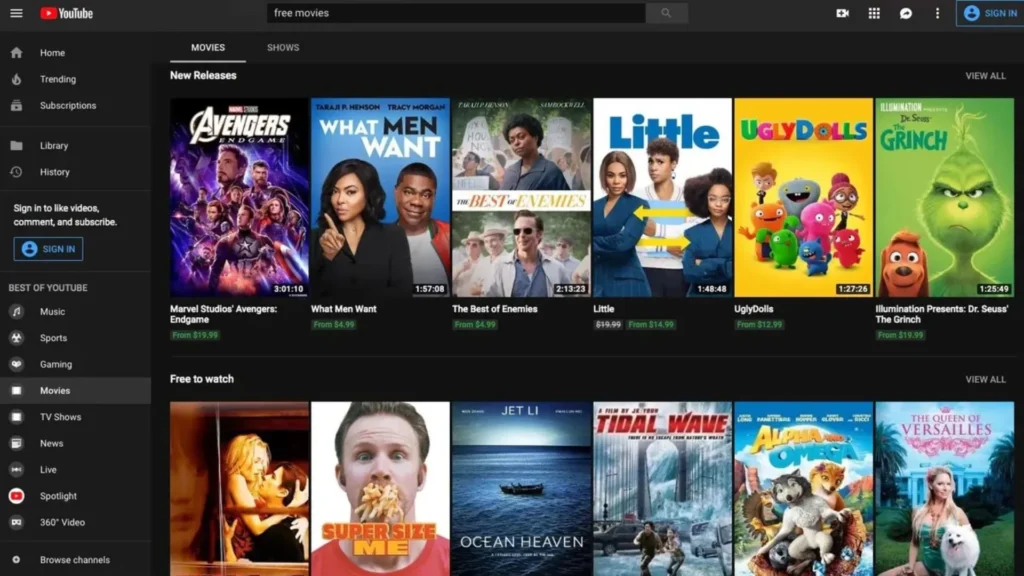Open the Avengers Endgame movie poster
This screenshot has width=1024, height=576.
pos(239,197)
